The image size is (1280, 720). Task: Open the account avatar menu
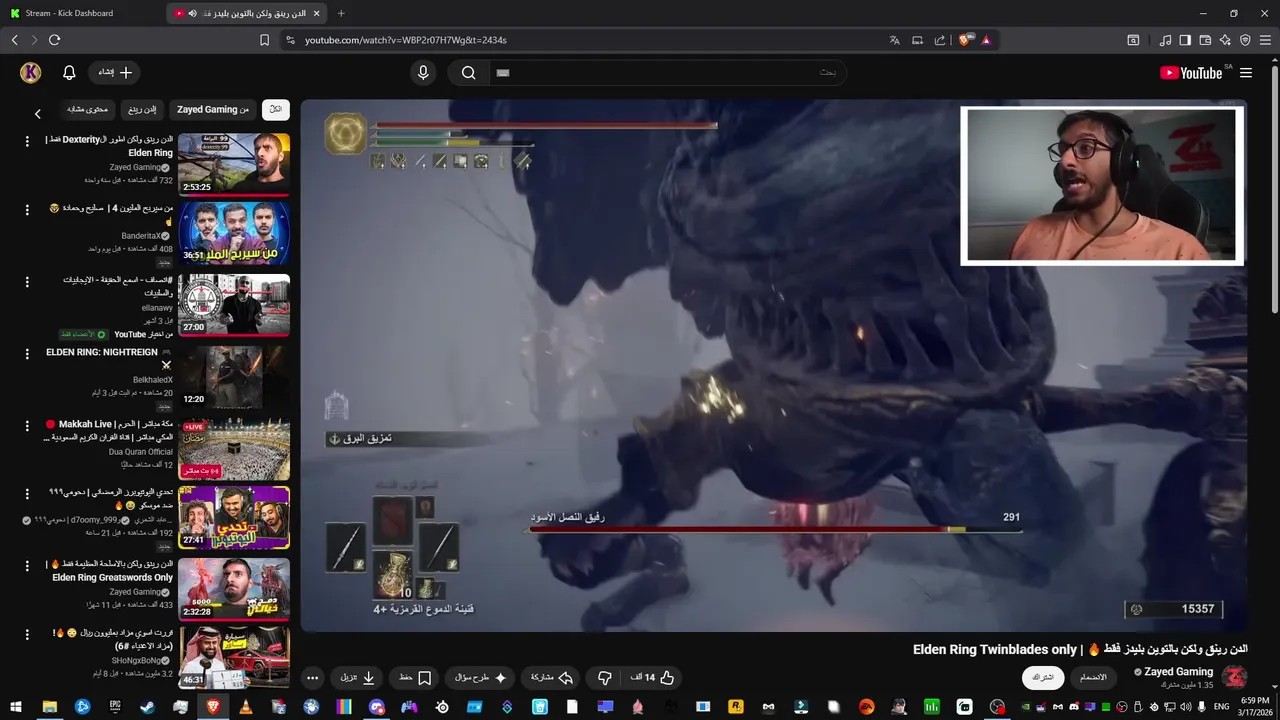[x=30, y=72]
